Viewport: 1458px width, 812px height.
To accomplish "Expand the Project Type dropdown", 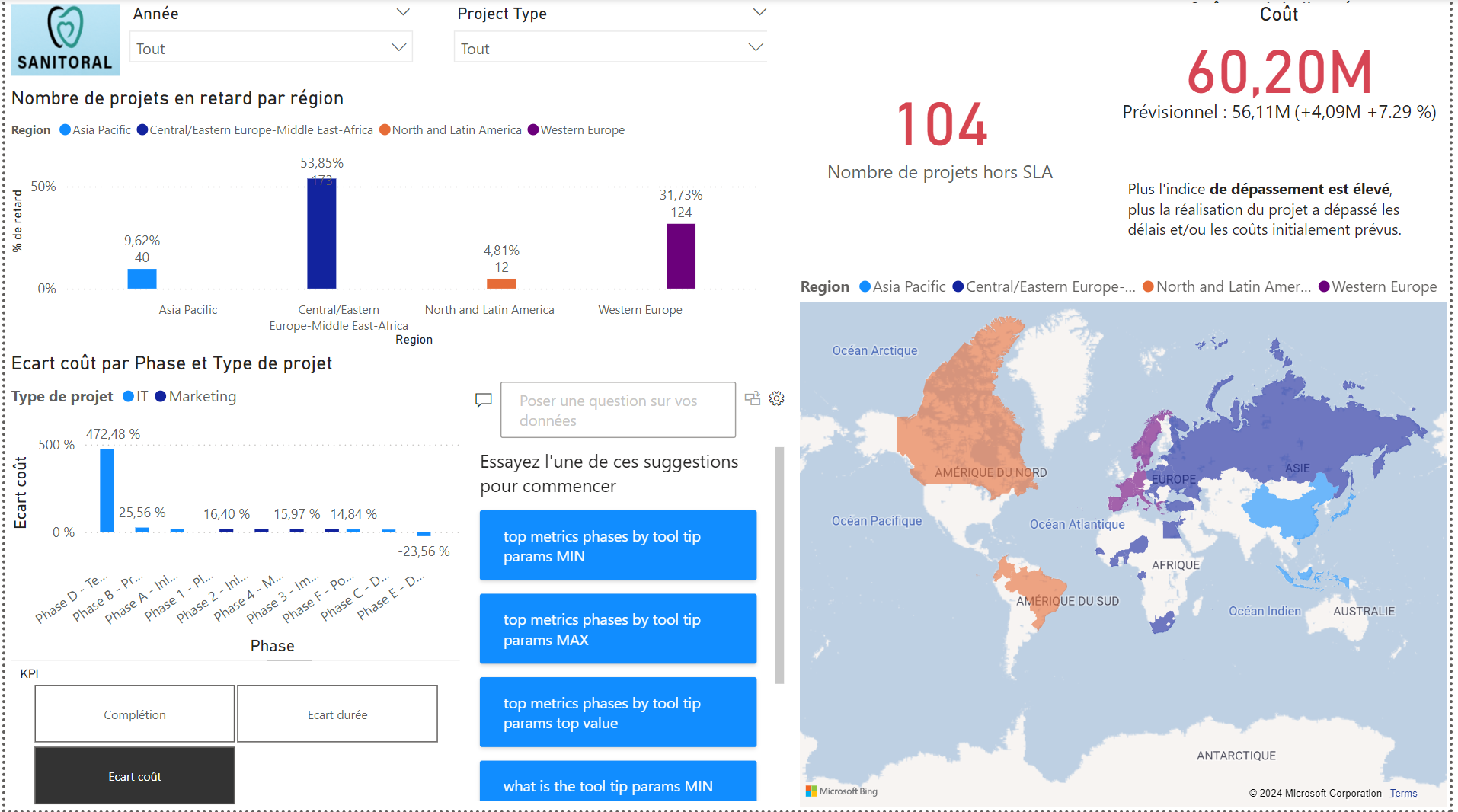I will [755, 46].
